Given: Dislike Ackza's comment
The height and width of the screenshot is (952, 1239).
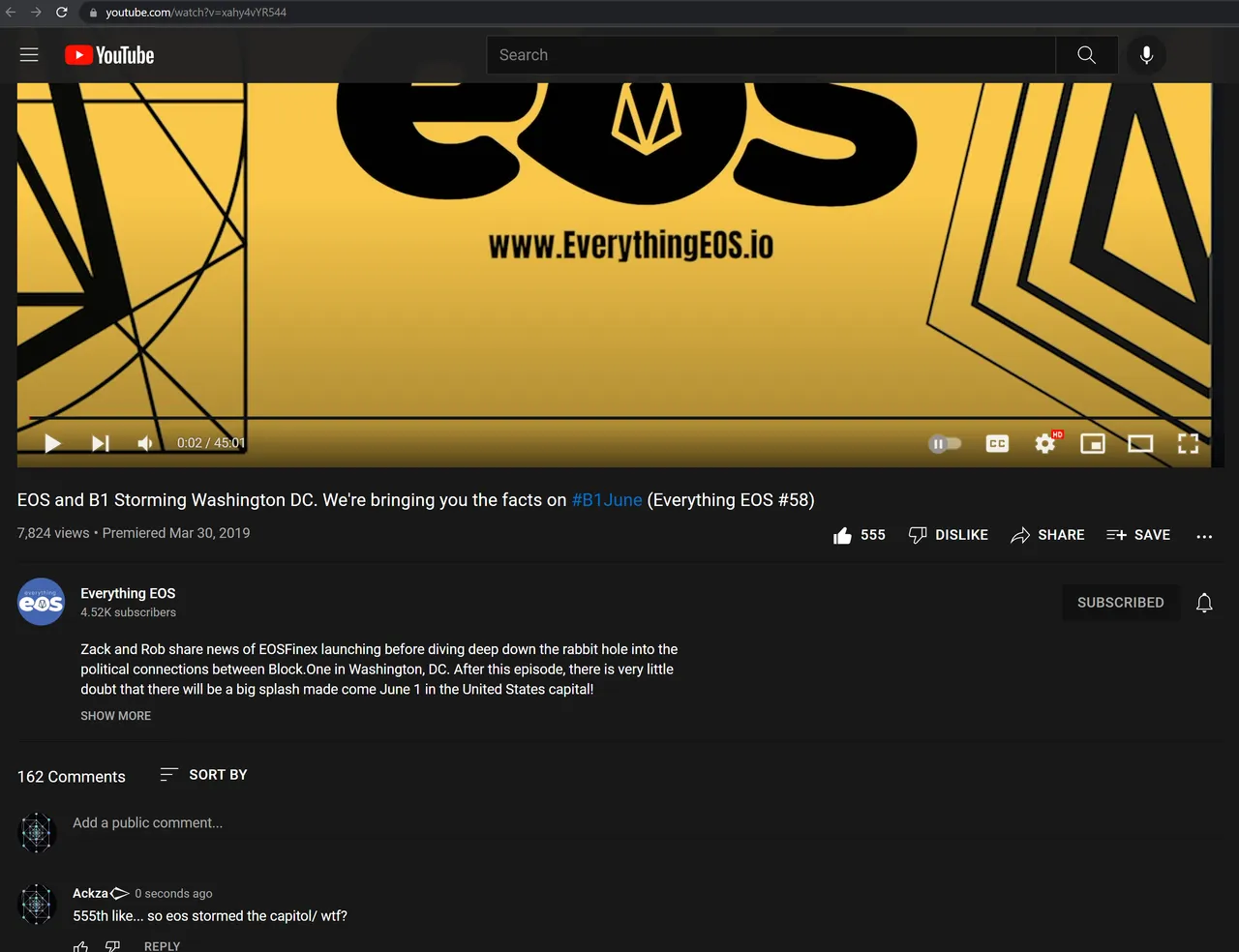Looking at the screenshot, I should pyautogui.click(x=113, y=946).
